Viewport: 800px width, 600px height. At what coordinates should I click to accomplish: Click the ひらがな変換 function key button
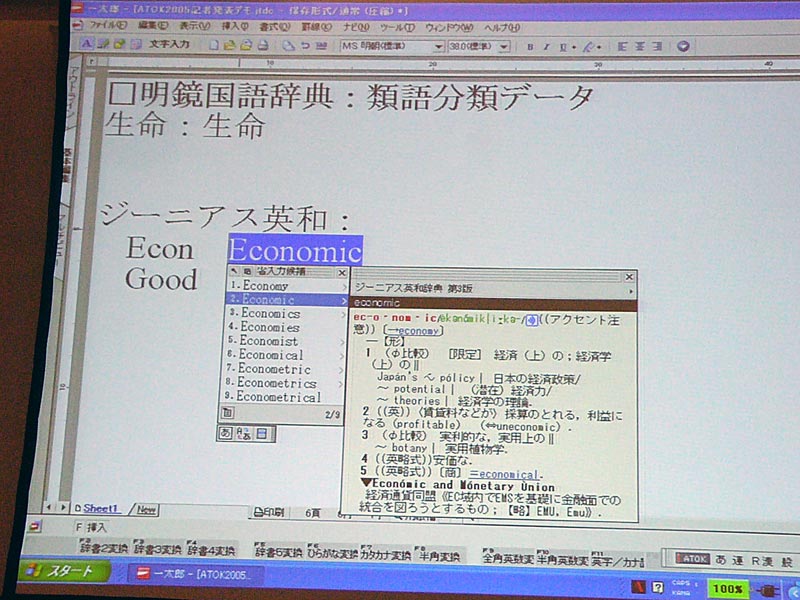332,553
